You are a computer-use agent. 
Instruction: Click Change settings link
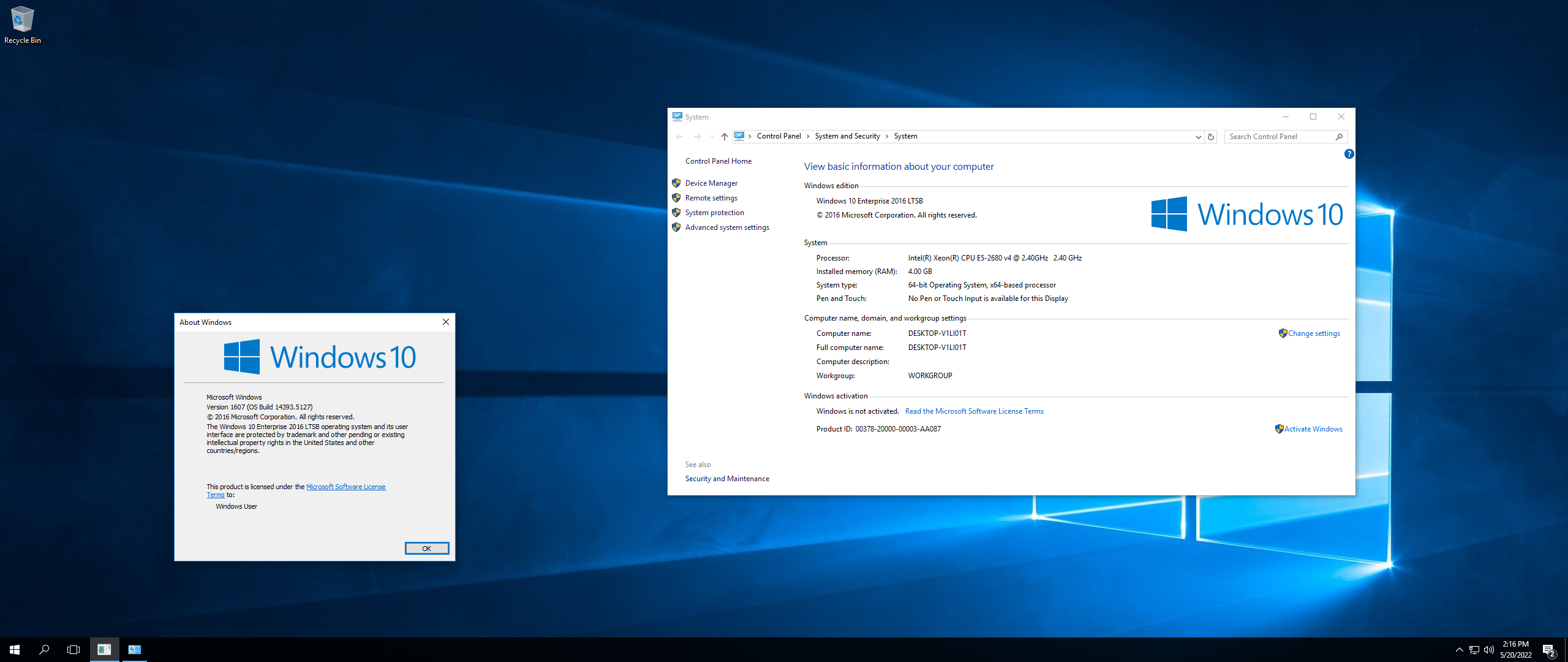click(1314, 333)
